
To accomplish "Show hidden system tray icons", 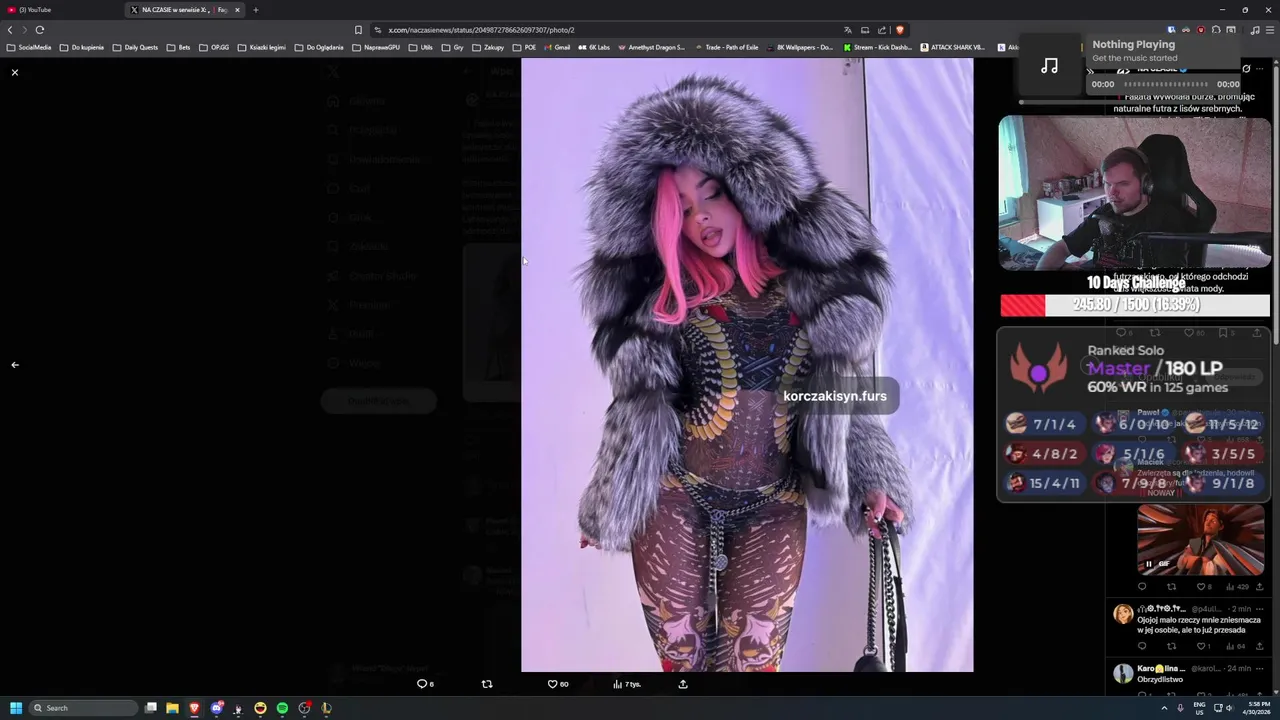I will (1162, 708).
